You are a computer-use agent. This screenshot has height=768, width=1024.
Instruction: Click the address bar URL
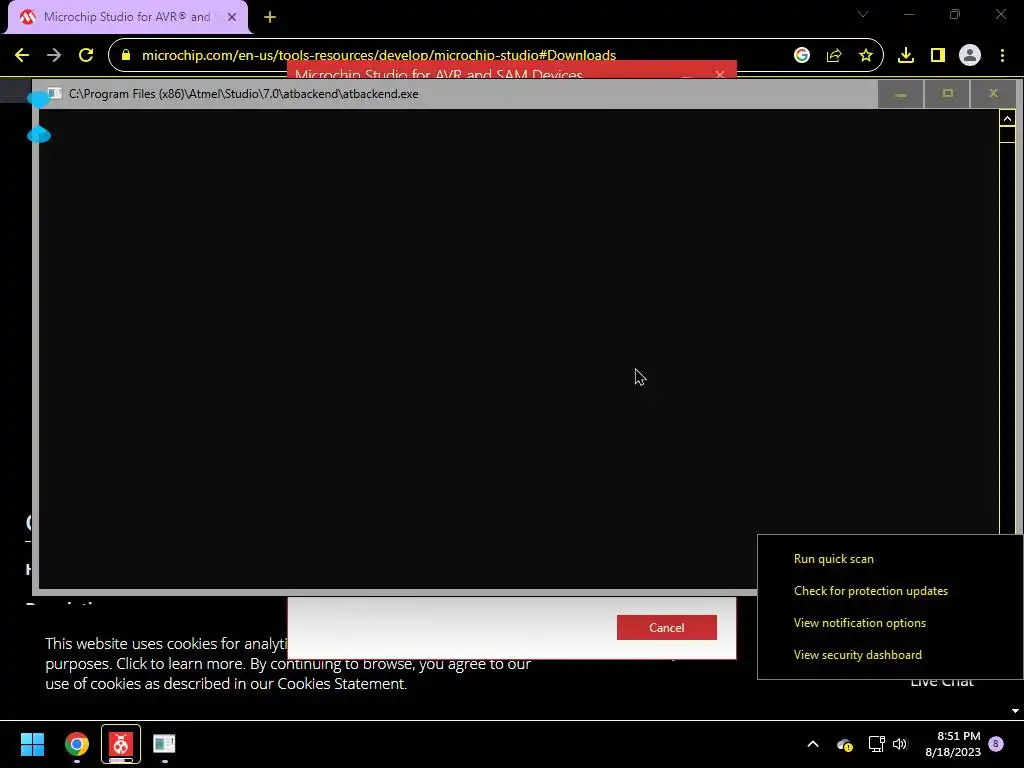point(379,56)
